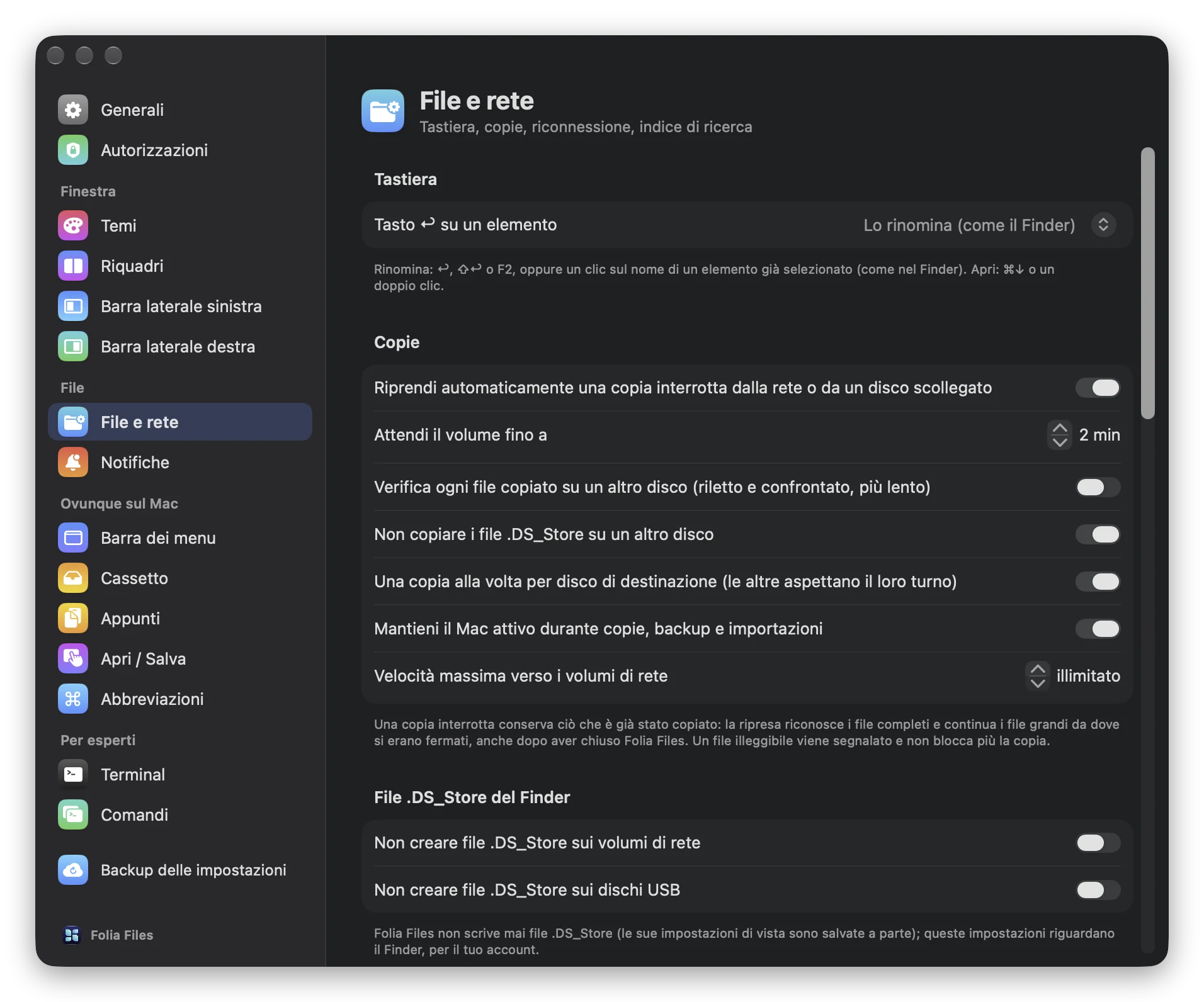
Task: Go to Barra laterale sinistra settings
Action: [180, 307]
